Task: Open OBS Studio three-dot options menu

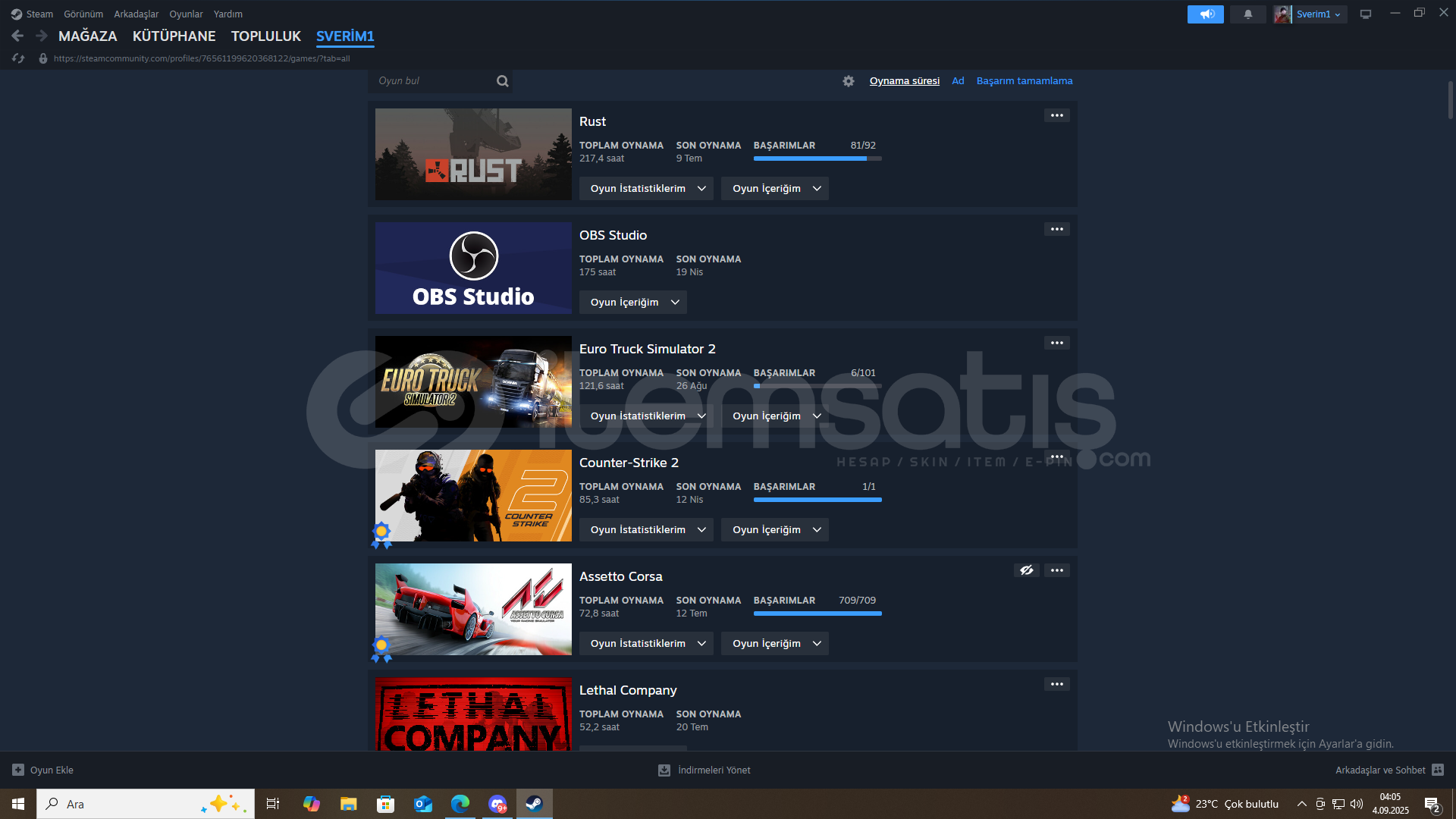Action: point(1057,229)
